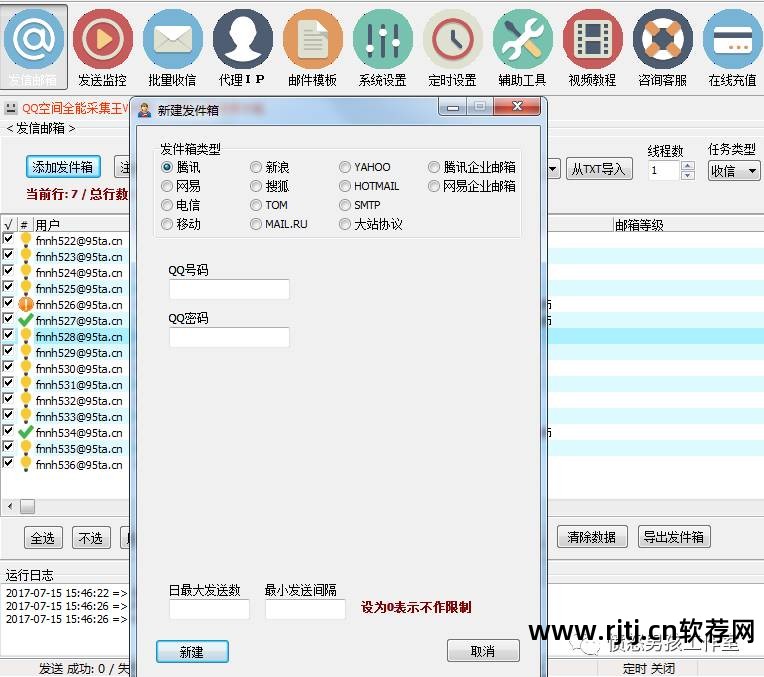Click the 邮箱等级 column header
Image resolution: width=764 pixels, height=677 pixels.
point(688,225)
